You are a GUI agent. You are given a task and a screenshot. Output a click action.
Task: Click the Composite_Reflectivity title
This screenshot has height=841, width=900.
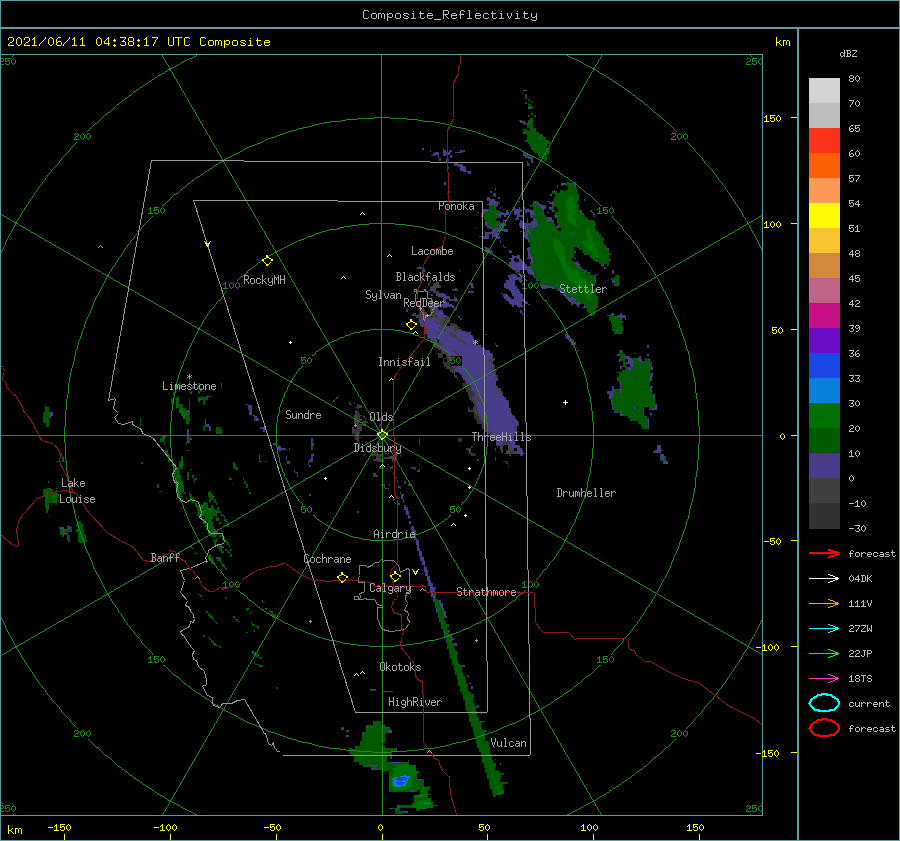449,15
